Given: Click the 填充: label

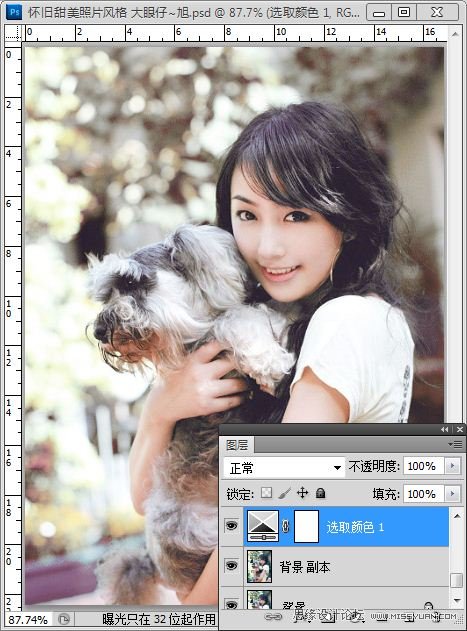Looking at the screenshot, I should coord(386,494).
